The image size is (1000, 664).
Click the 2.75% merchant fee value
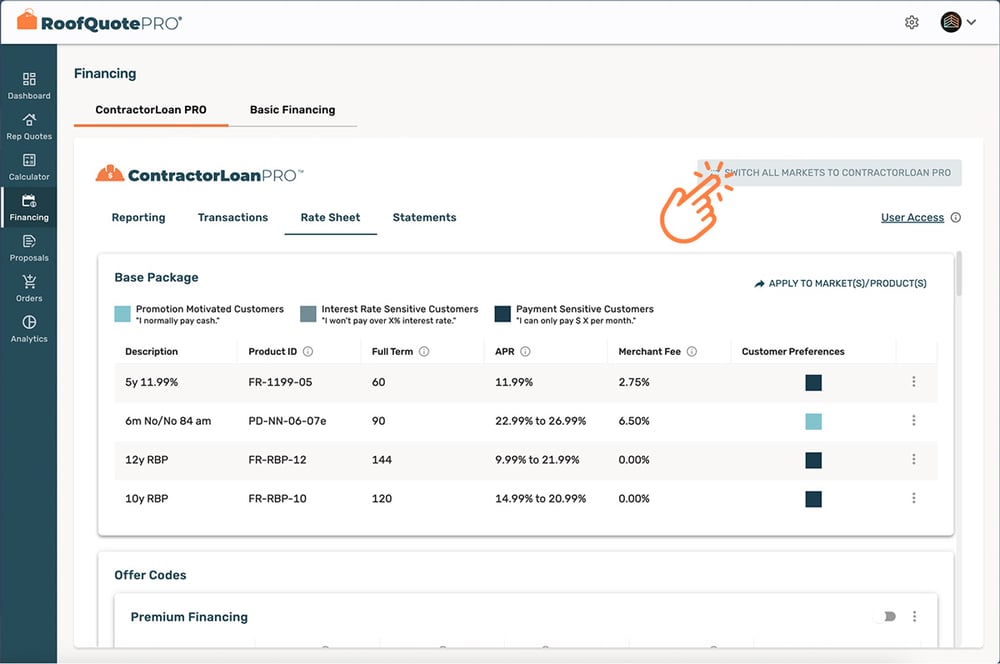[x=634, y=382]
